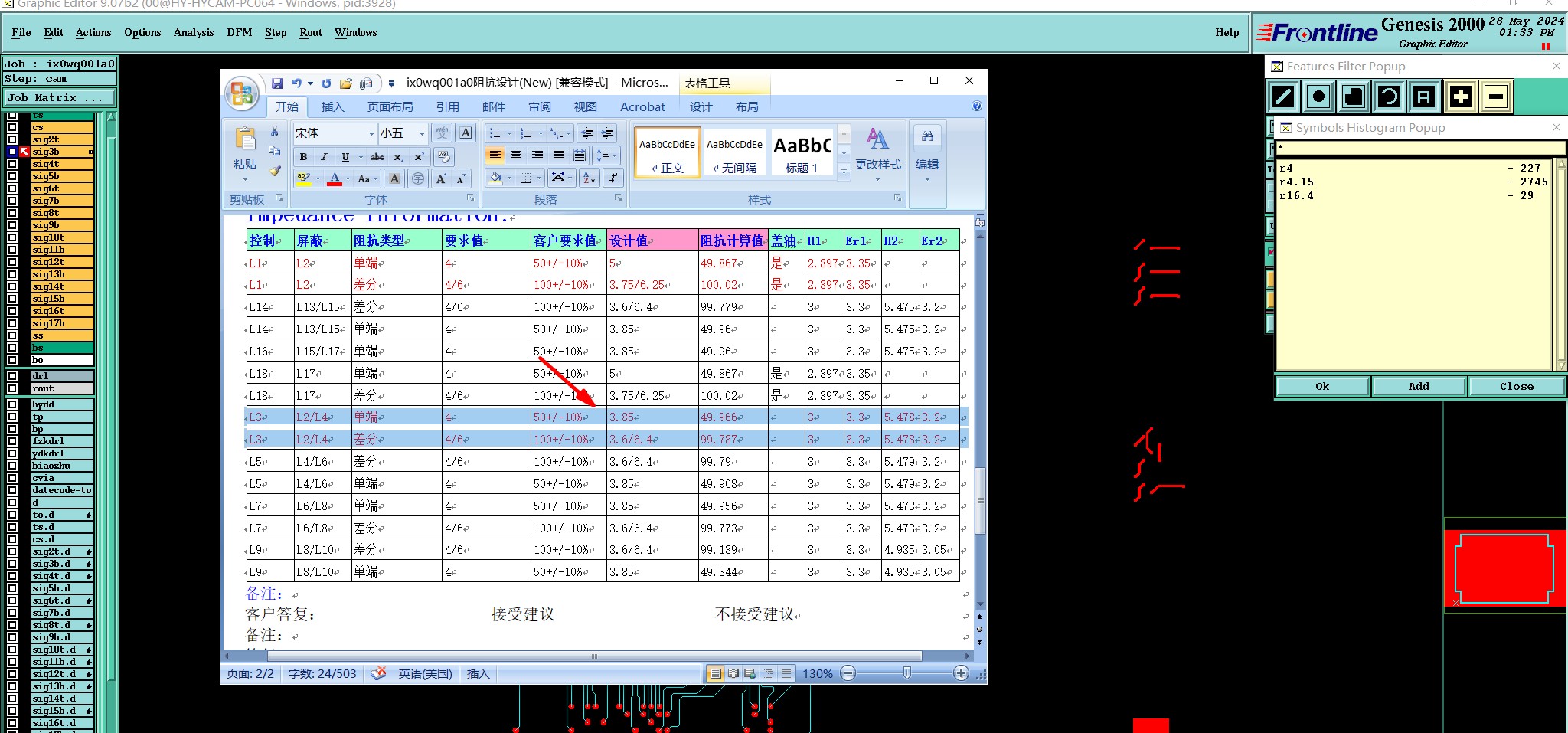Screen dimensions: 1568x733
Task: Open text highlight color dropdown arrow
Action: 318,178
